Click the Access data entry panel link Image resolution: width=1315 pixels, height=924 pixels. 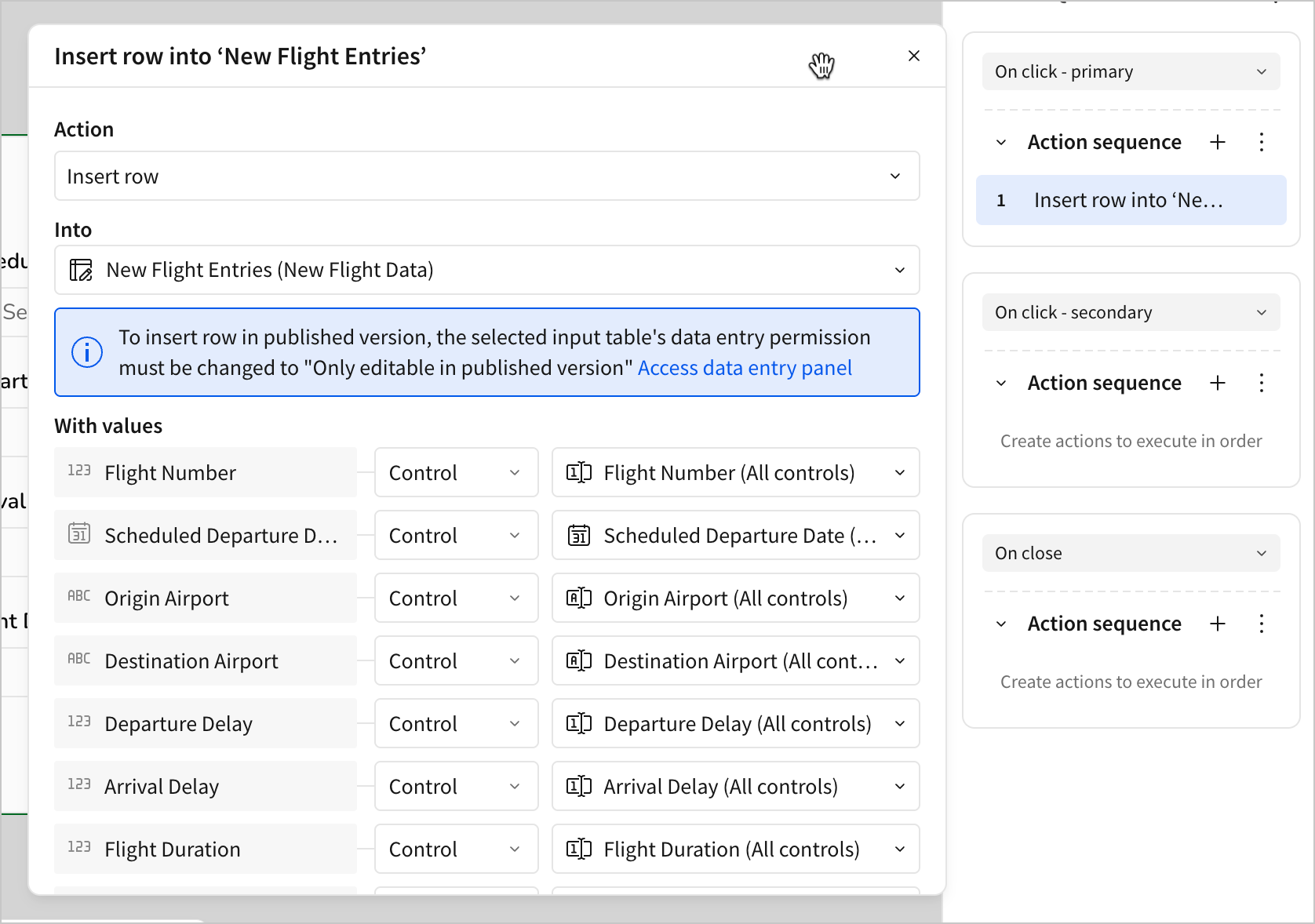744,368
